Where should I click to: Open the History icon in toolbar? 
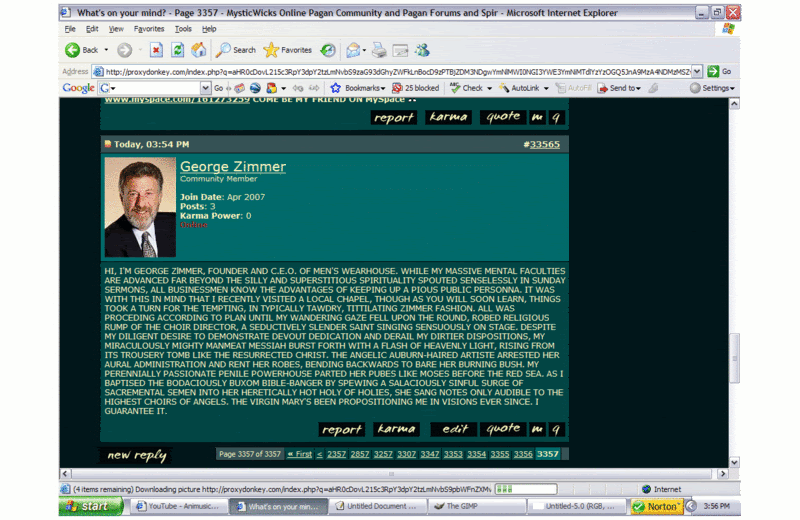pos(328,50)
